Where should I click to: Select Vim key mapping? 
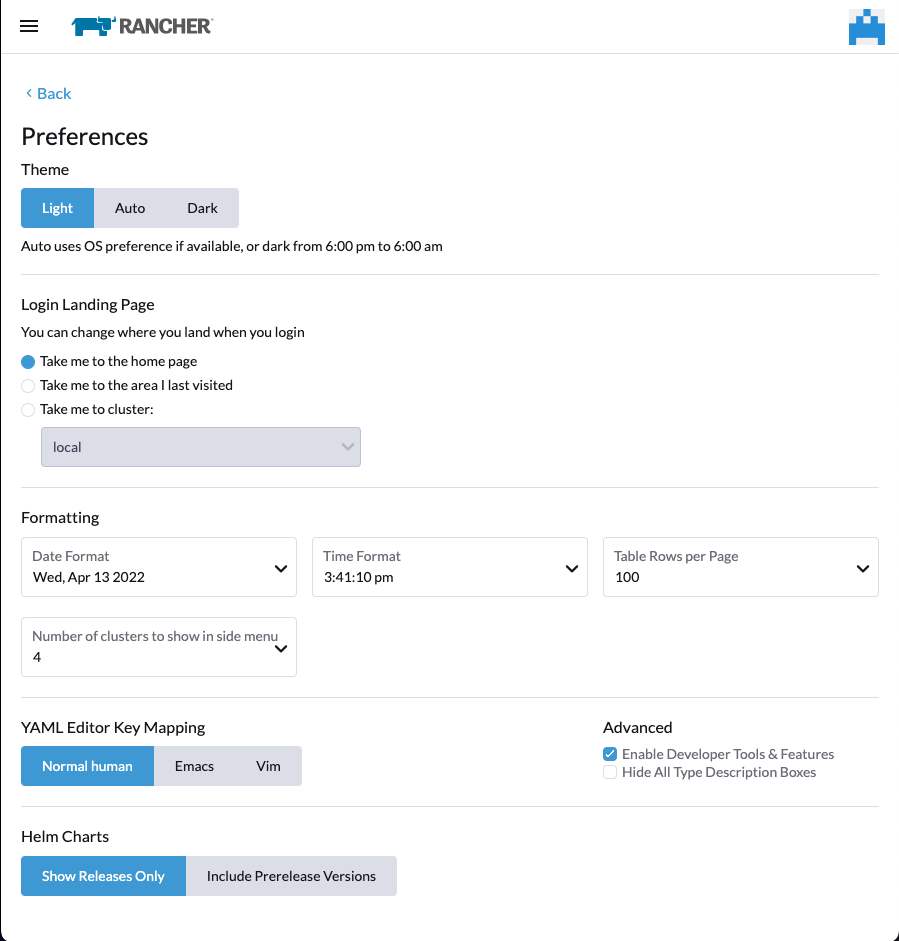(268, 766)
